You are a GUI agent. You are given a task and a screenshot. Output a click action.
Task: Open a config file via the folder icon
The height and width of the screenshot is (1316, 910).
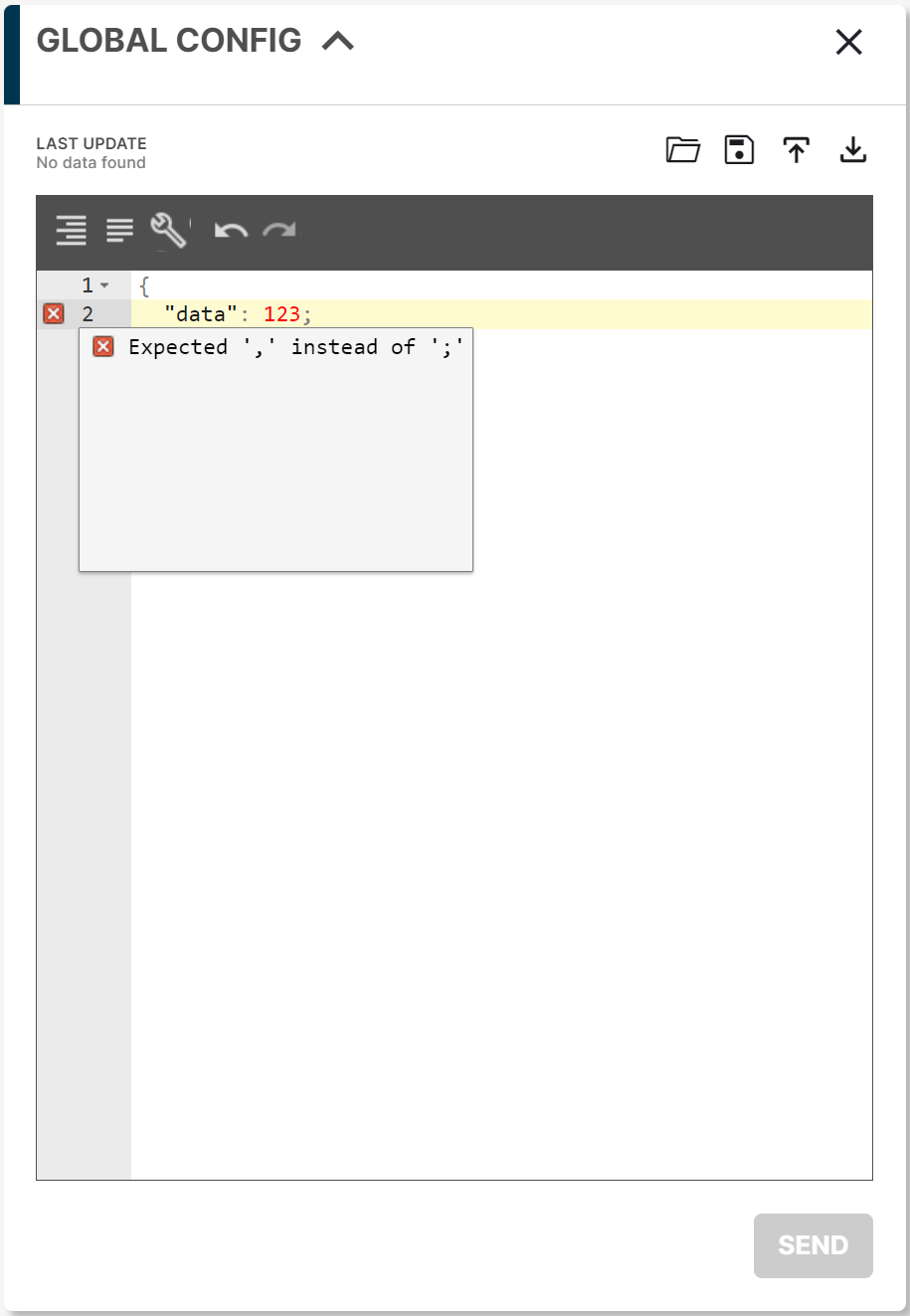pyautogui.click(x=683, y=149)
